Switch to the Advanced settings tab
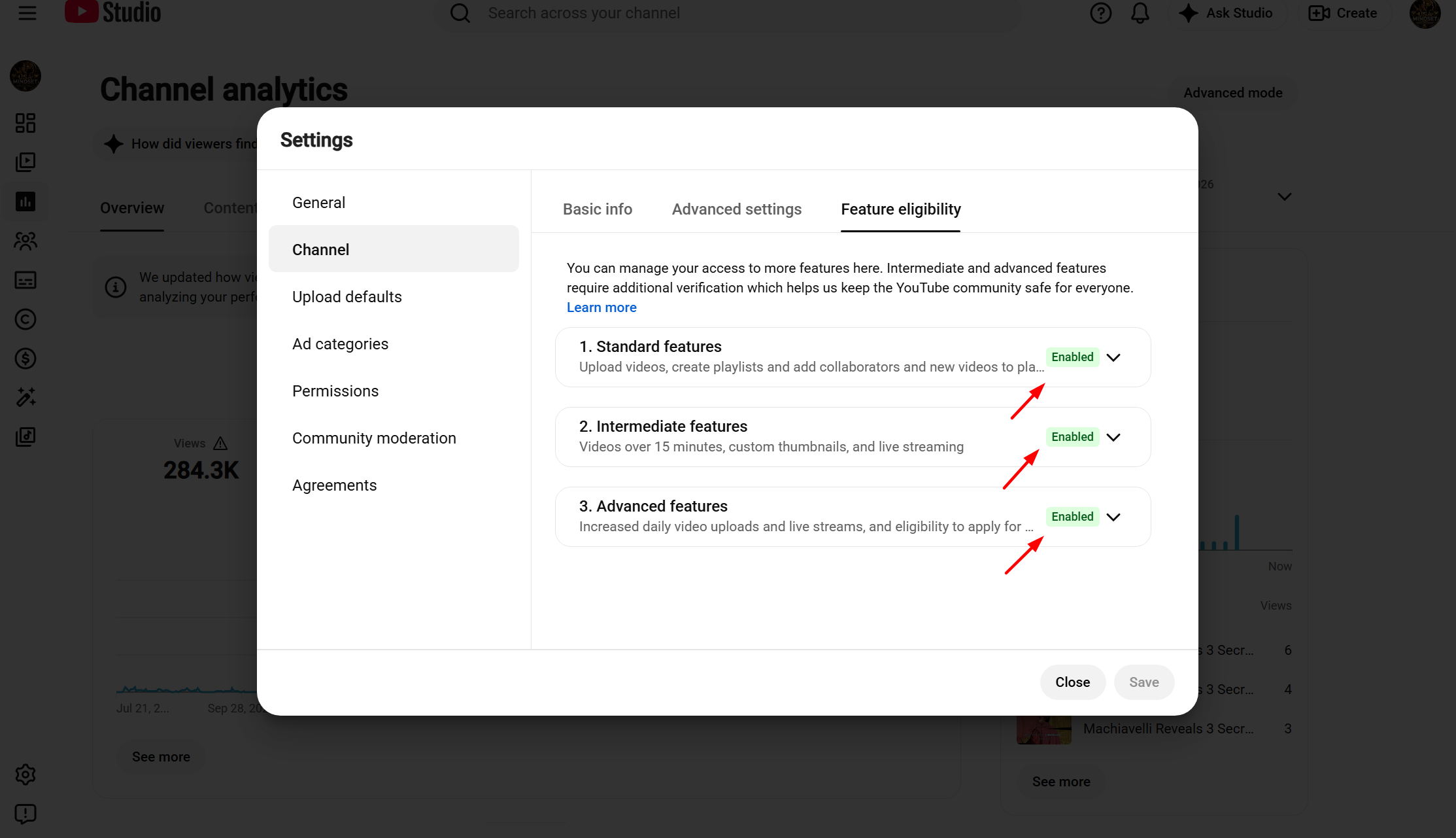 click(737, 209)
